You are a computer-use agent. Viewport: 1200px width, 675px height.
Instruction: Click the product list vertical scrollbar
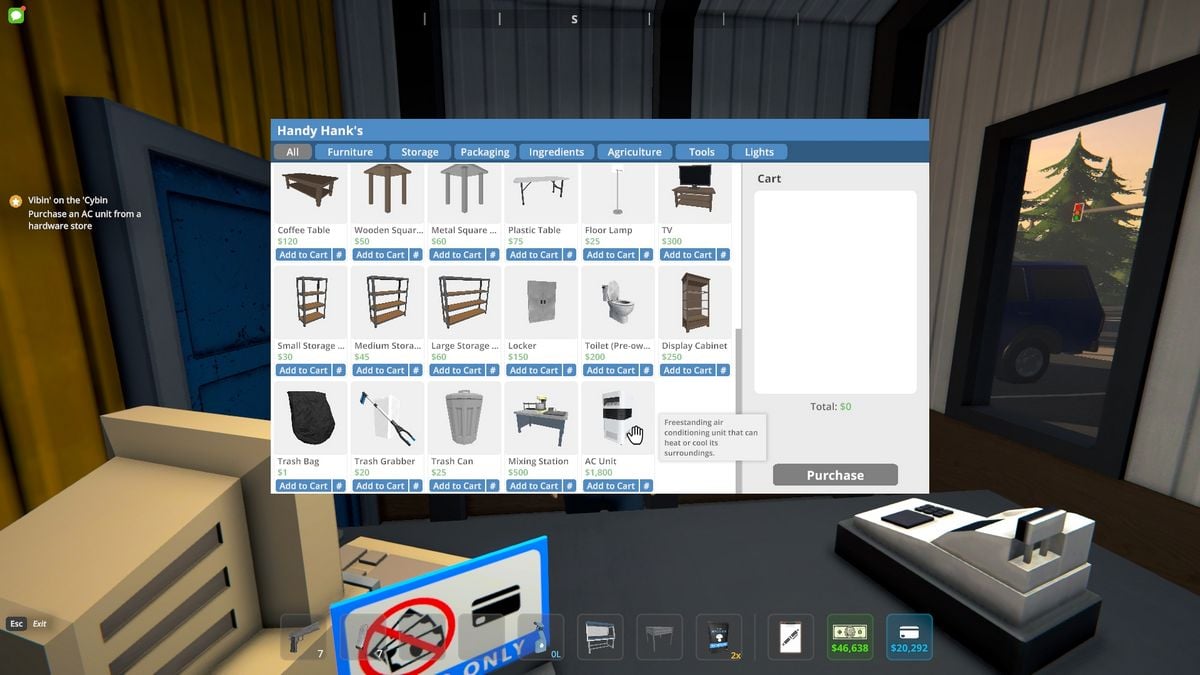tap(739, 410)
